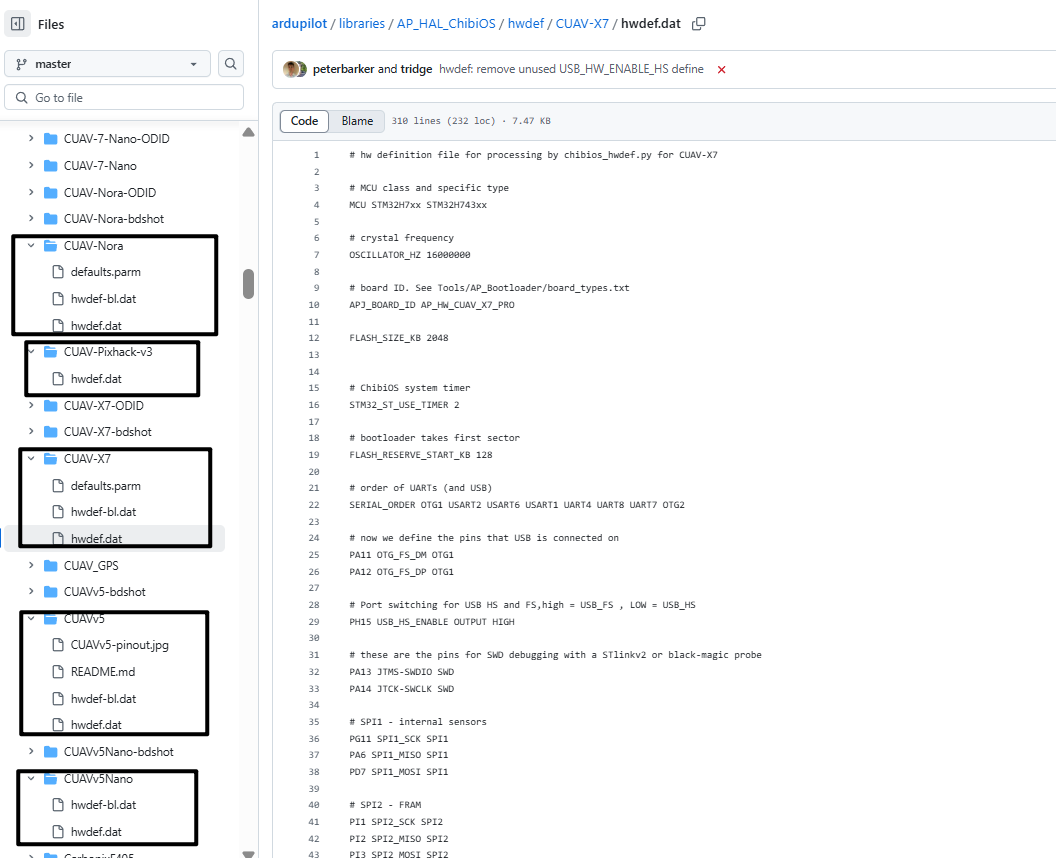Select the Code view tab
Image resolution: width=1056 pixels, height=858 pixels.
304,121
